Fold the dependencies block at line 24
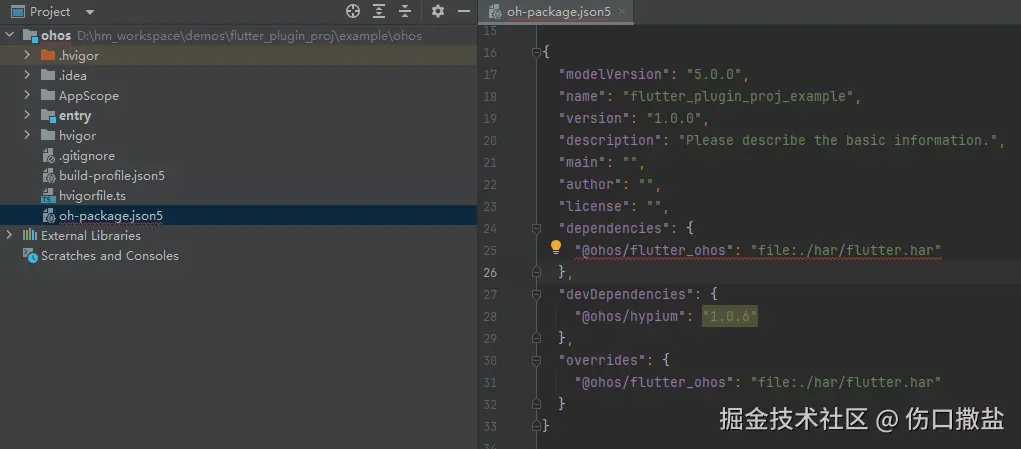The width and height of the screenshot is (1021, 449). coord(537,228)
